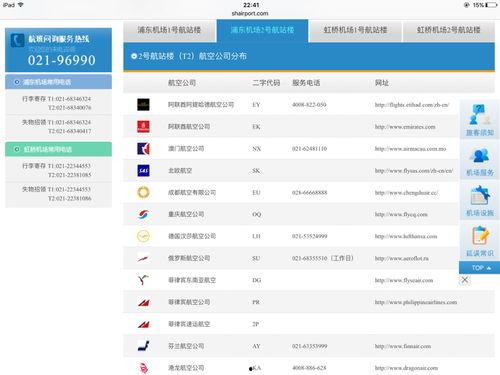Expand the 浦东机场常用电话 section header
The width and height of the screenshot is (500, 375).
point(58,82)
